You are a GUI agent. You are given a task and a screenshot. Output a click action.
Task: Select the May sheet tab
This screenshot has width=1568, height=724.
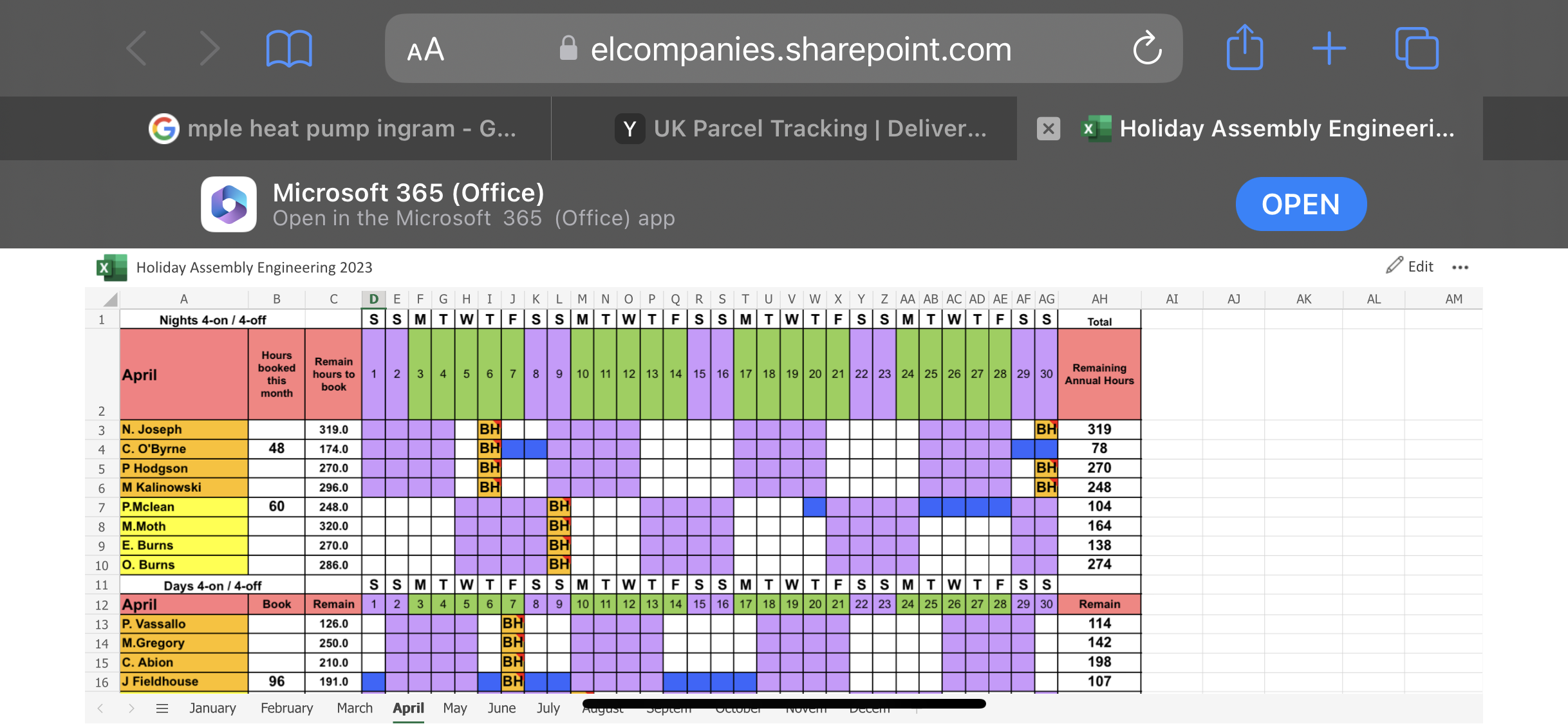pos(454,709)
